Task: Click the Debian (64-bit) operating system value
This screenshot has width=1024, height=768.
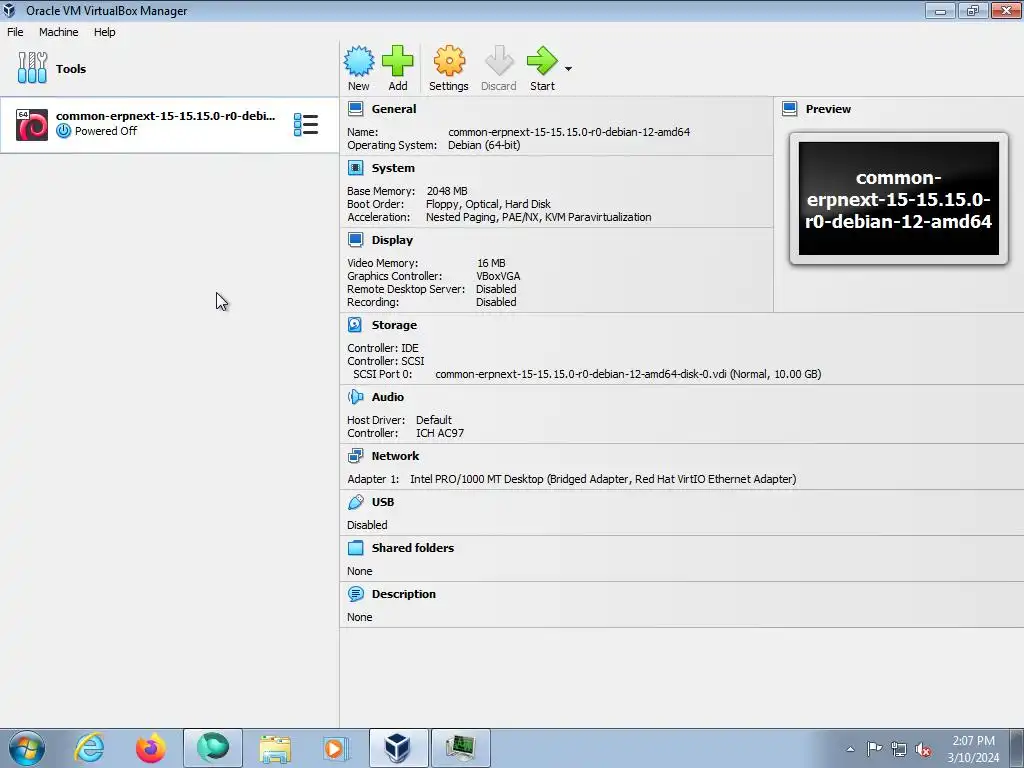Action: (x=484, y=145)
